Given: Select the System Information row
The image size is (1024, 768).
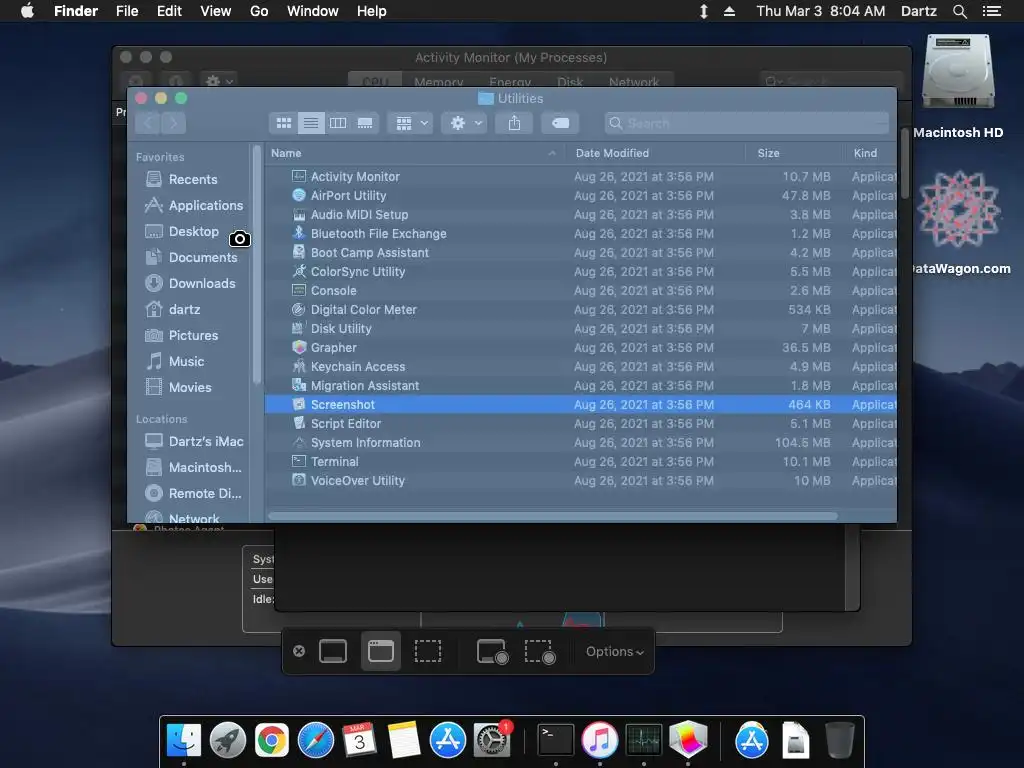Looking at the screenshot, I should tap(581, 442).
